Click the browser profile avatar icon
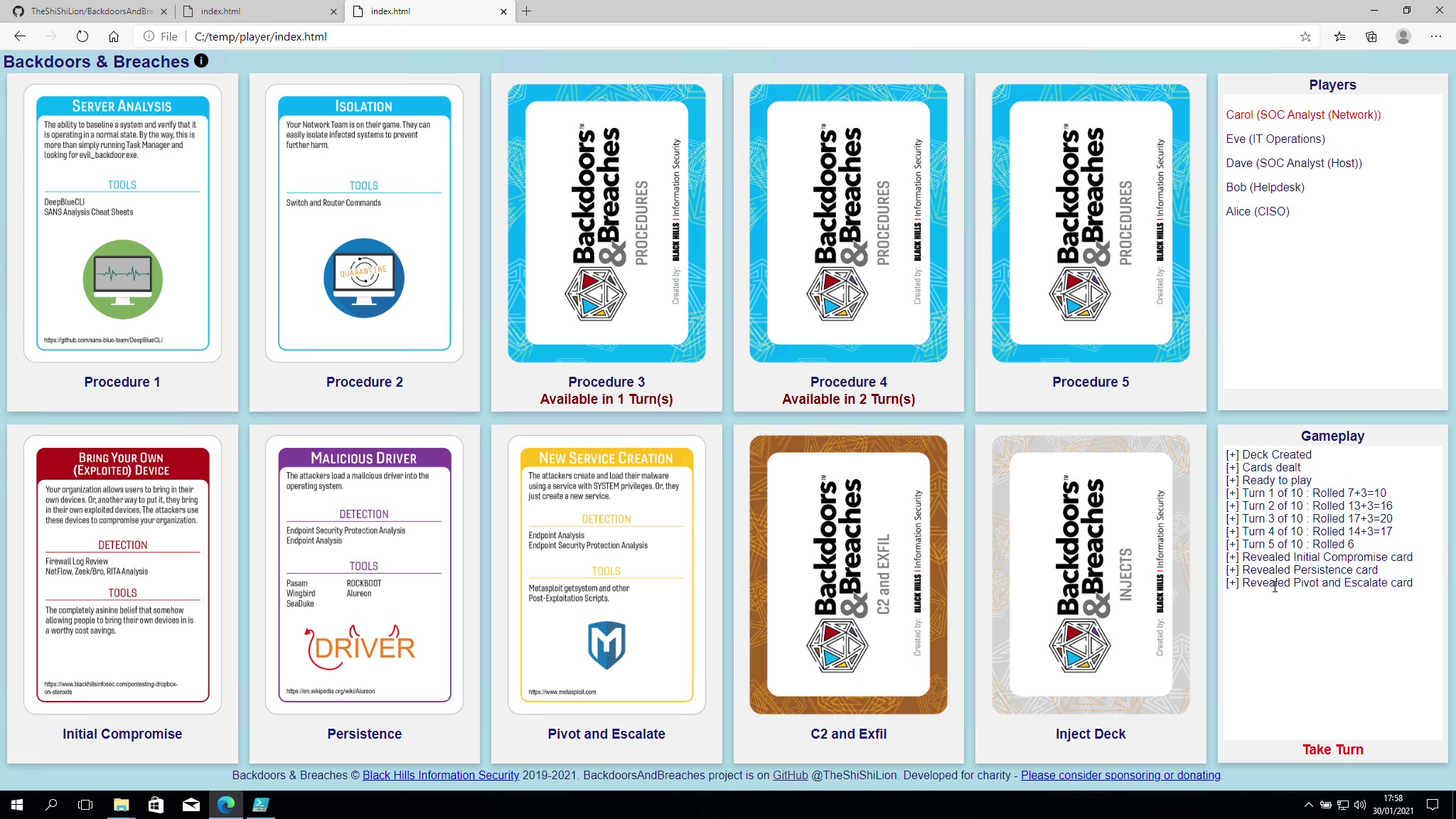This screenshot has width=1456, height=819. tap(1403, 36)
